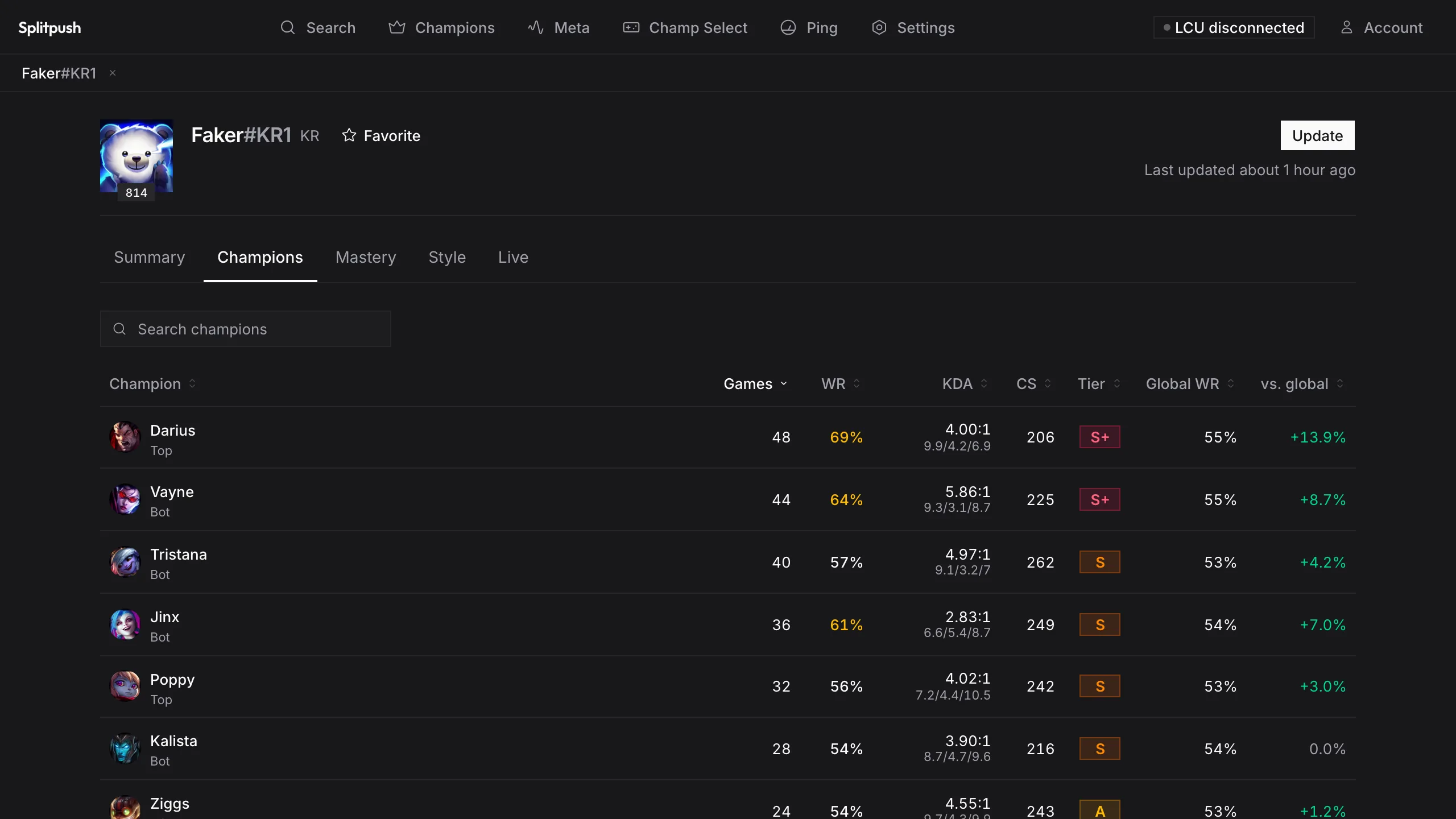Viewport: 1456px width, 819px height.
Task: Click the Darius champion name
Action: (x=172, y=430)
